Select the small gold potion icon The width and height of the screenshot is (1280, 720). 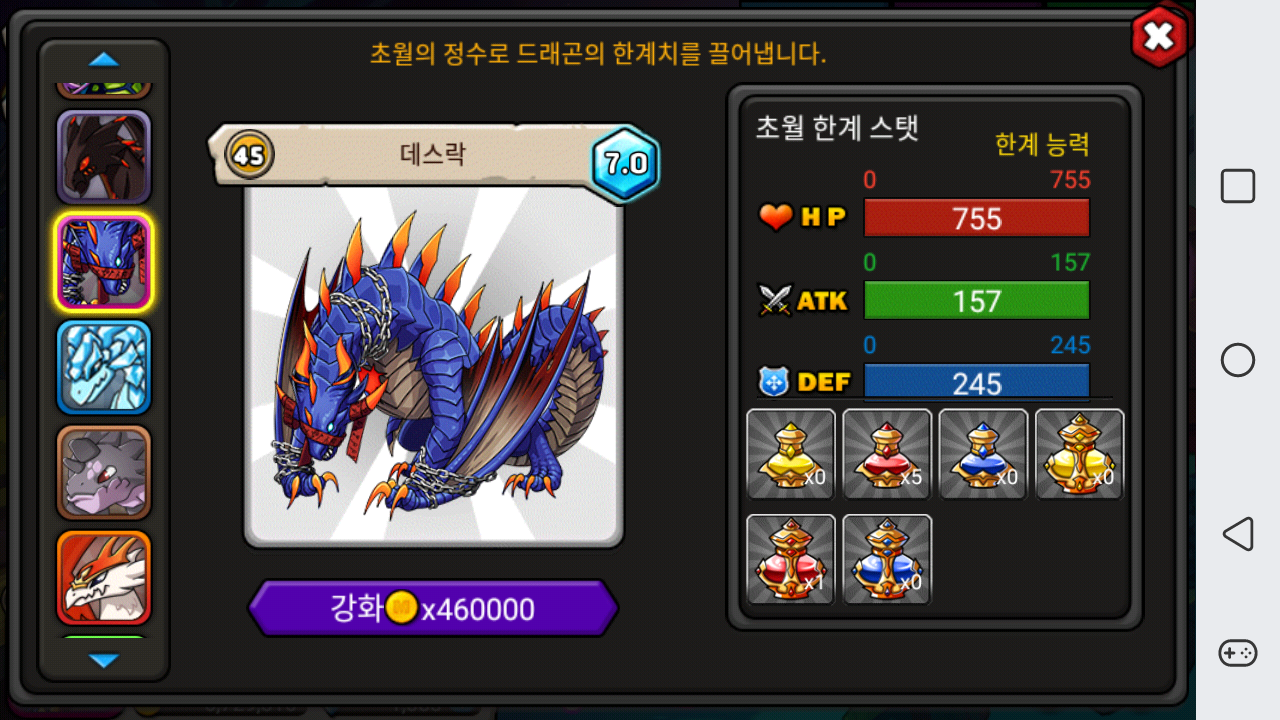click(x=791, y=454)
